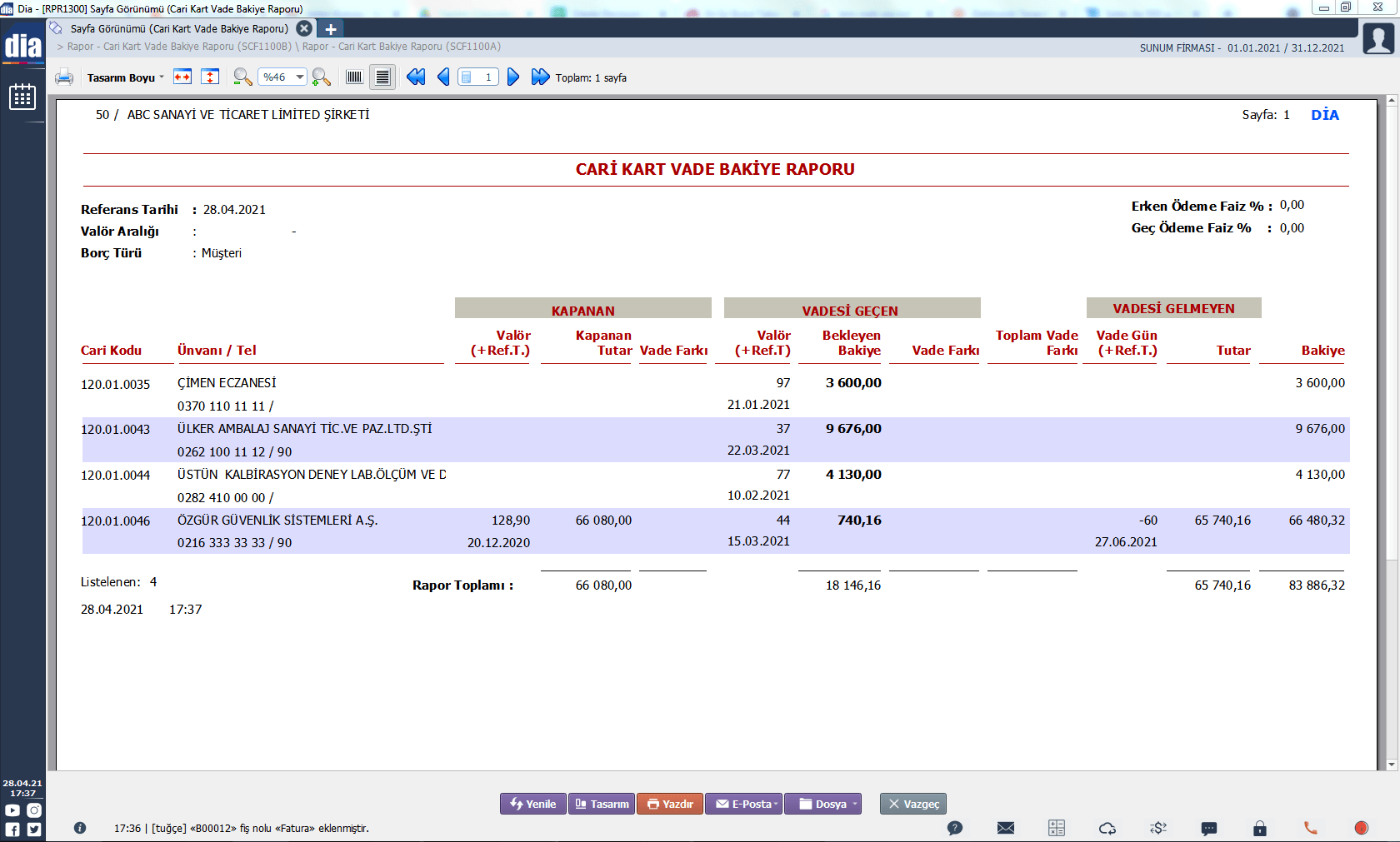Click the Vazgeç button

(913, 804)
